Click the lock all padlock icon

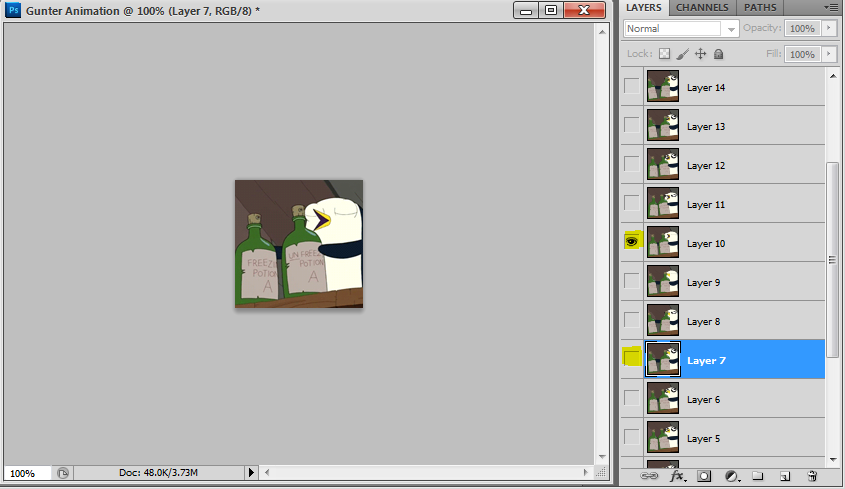coord(718,54)
